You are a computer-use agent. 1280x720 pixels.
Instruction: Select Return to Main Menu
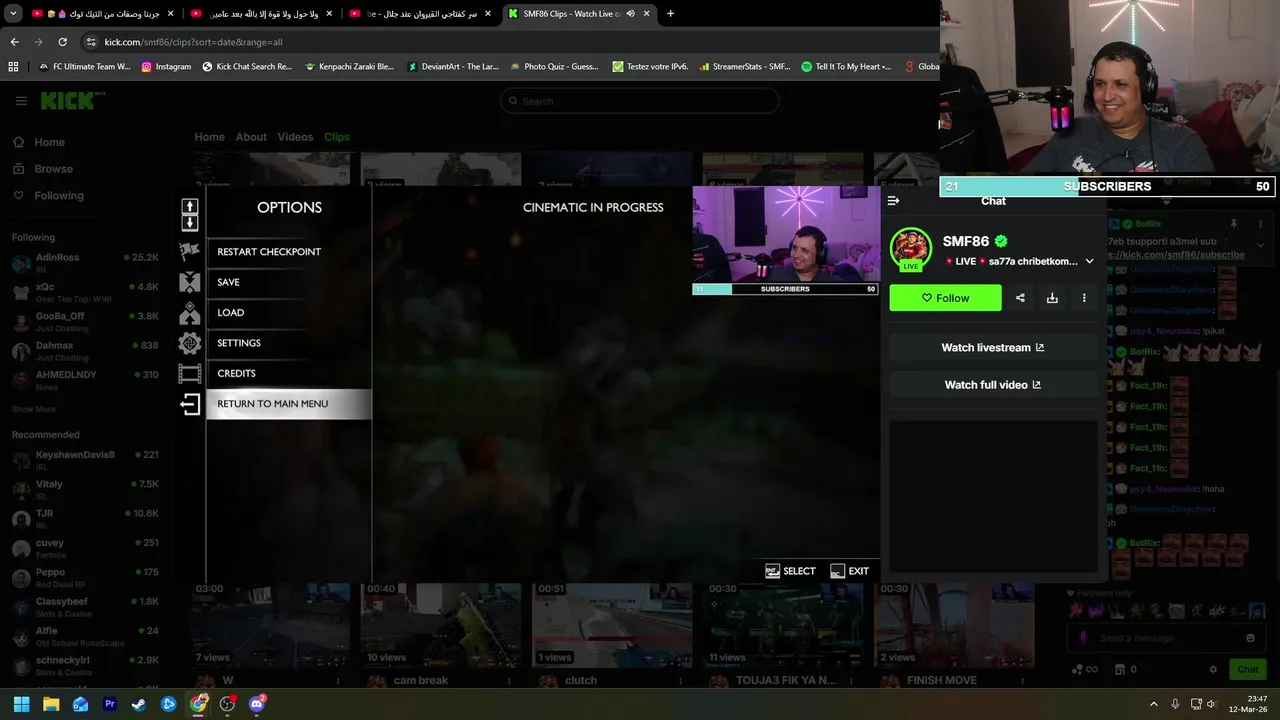tap(289, 404)
